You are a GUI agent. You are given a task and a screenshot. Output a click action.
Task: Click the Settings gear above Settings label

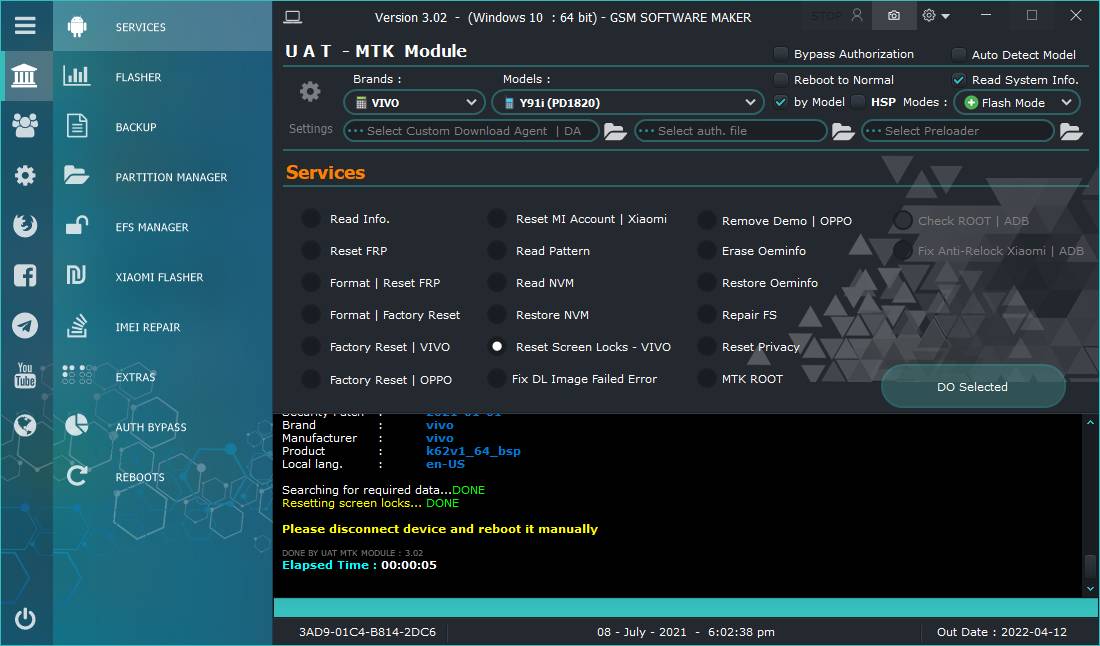coord(310,91)
